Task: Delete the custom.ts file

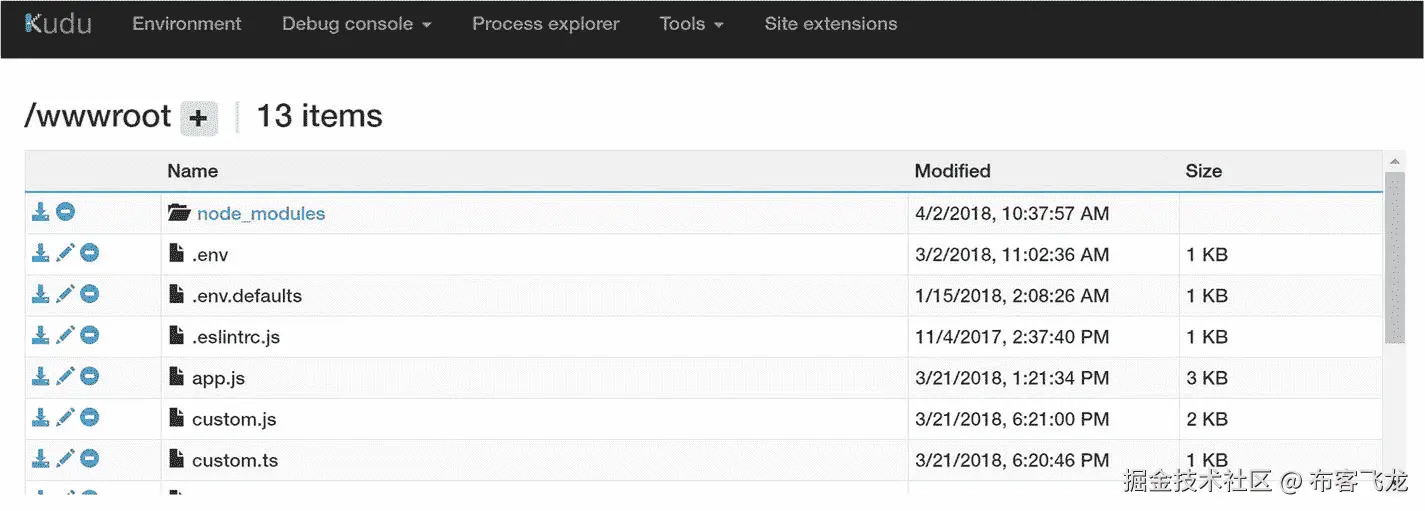Action: tap(90, 458)
